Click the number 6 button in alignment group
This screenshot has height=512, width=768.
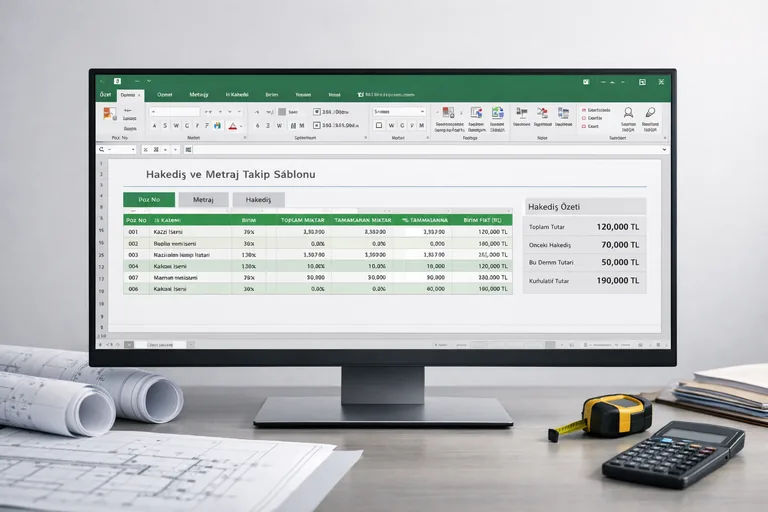258,126
